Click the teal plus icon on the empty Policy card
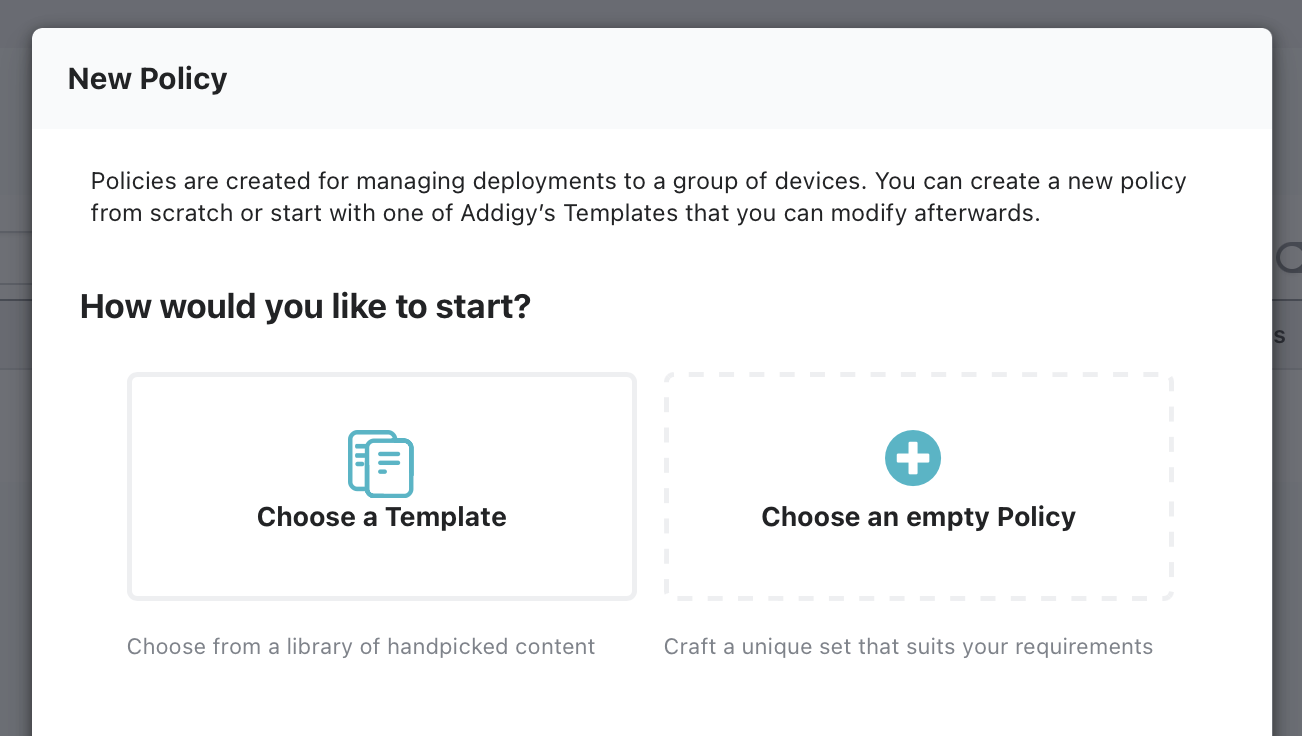Viewport: 1302px width, 736px height. click(913, 457)
